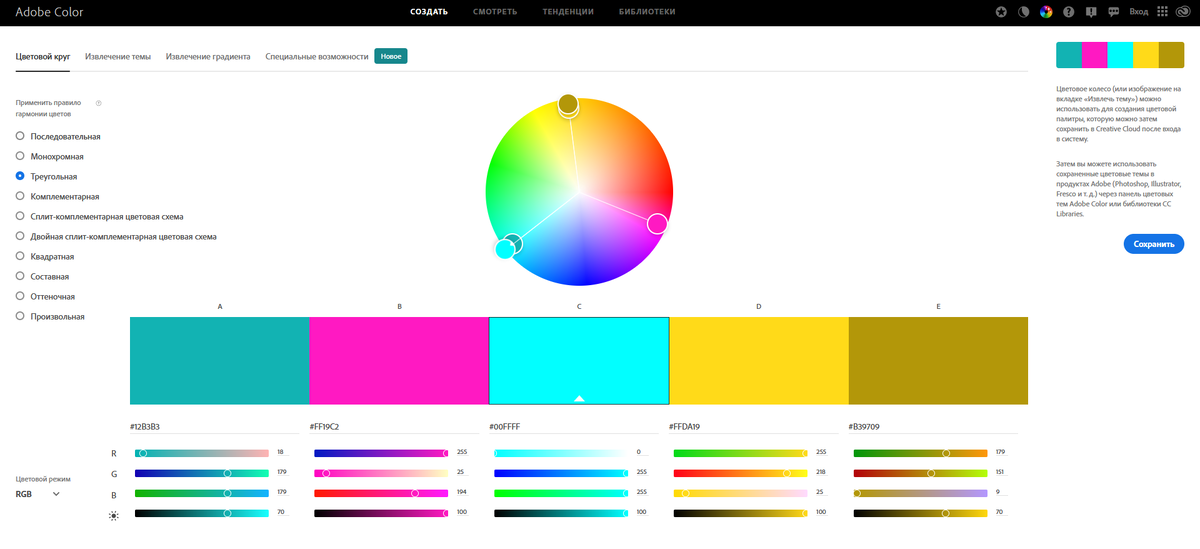Select teal color swatch A
The height and width of the screenshot is (549, 1200).
(x=219, y=361)
